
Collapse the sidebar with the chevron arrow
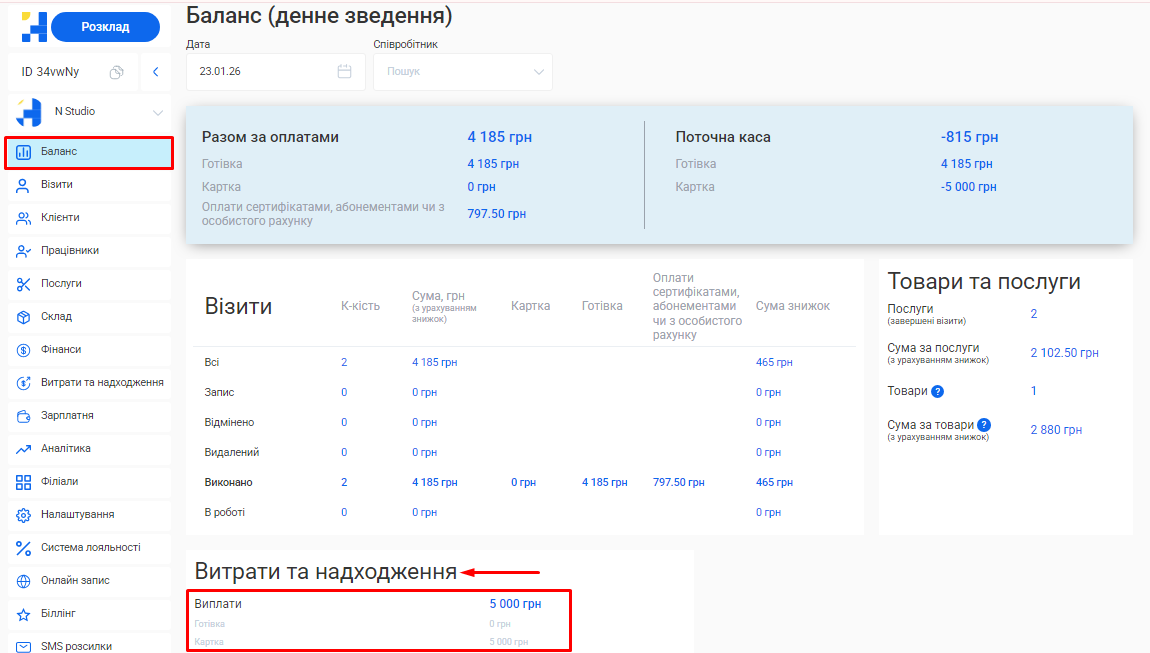click(x=155, y=72)
